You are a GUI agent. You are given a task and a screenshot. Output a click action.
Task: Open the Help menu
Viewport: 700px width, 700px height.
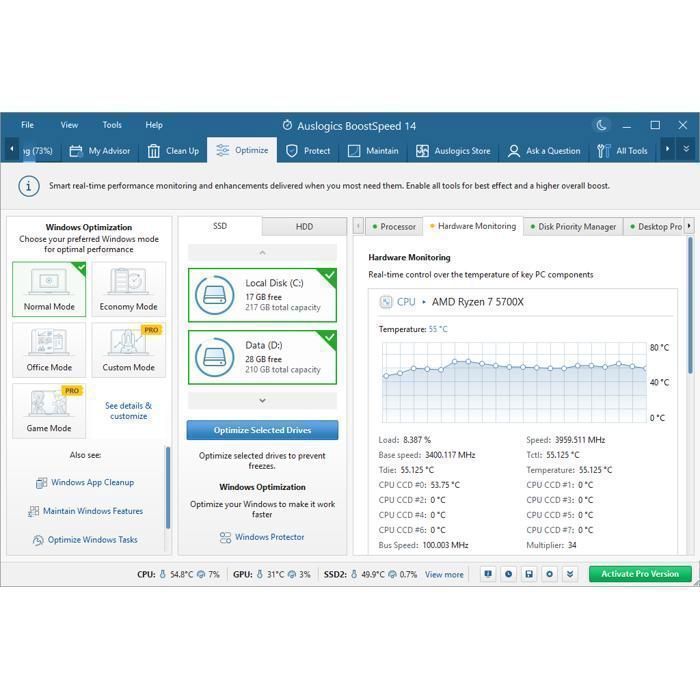[x=154, y=125]
